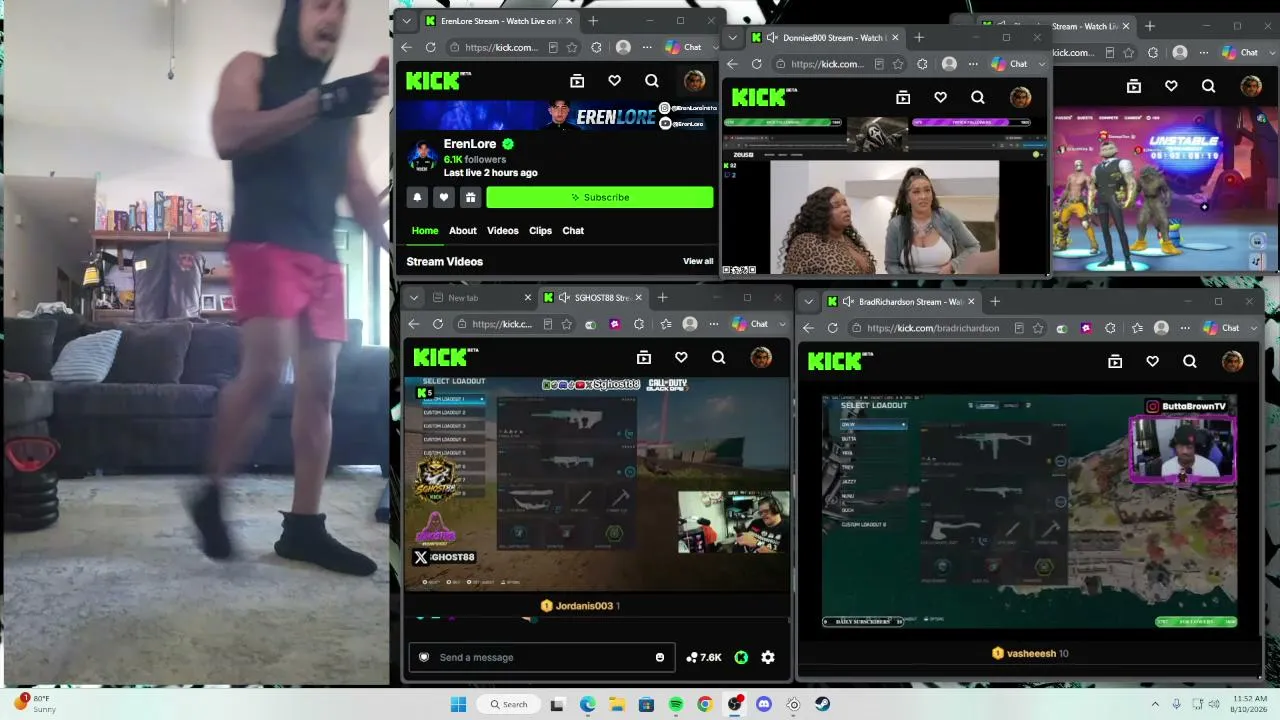Toggle notification bell for EreLore channel

point(418,198)
